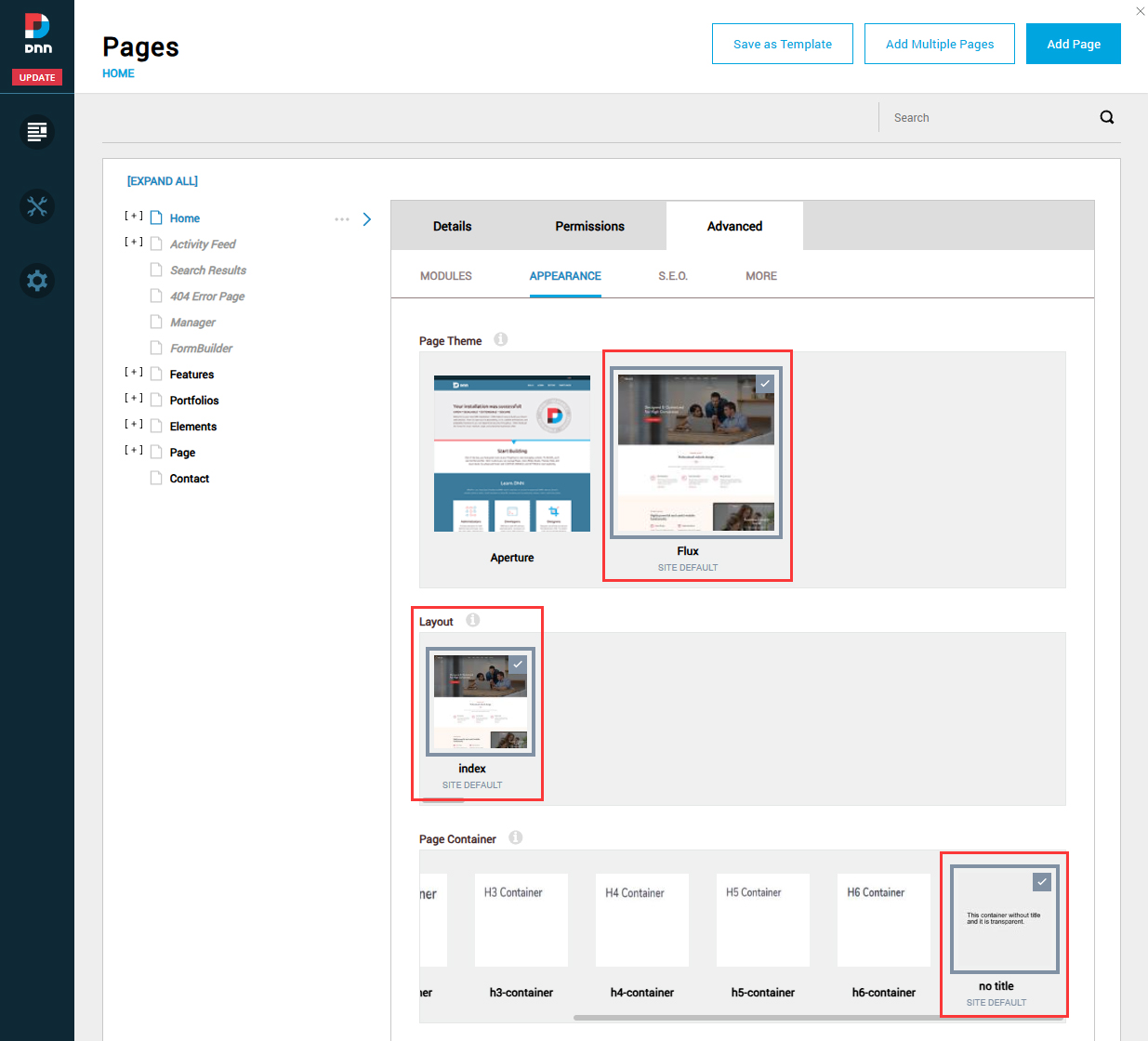Image resolution: width=1148 pixels, height=1041 pixels.
Task: Click the Elements page icon
Action: [x=156, y=426]
